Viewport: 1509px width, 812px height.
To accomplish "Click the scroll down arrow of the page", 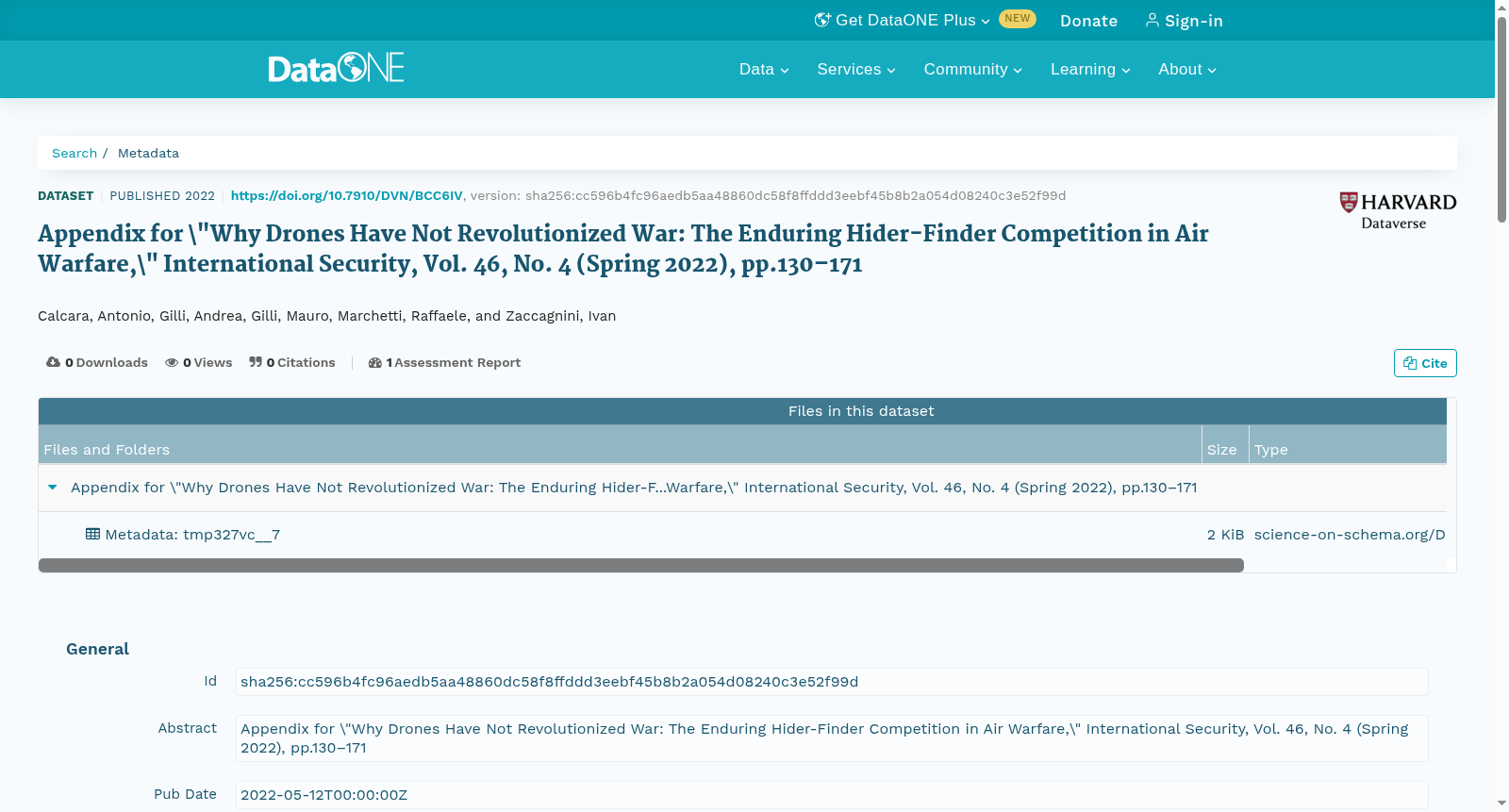I will point(1501,804).
